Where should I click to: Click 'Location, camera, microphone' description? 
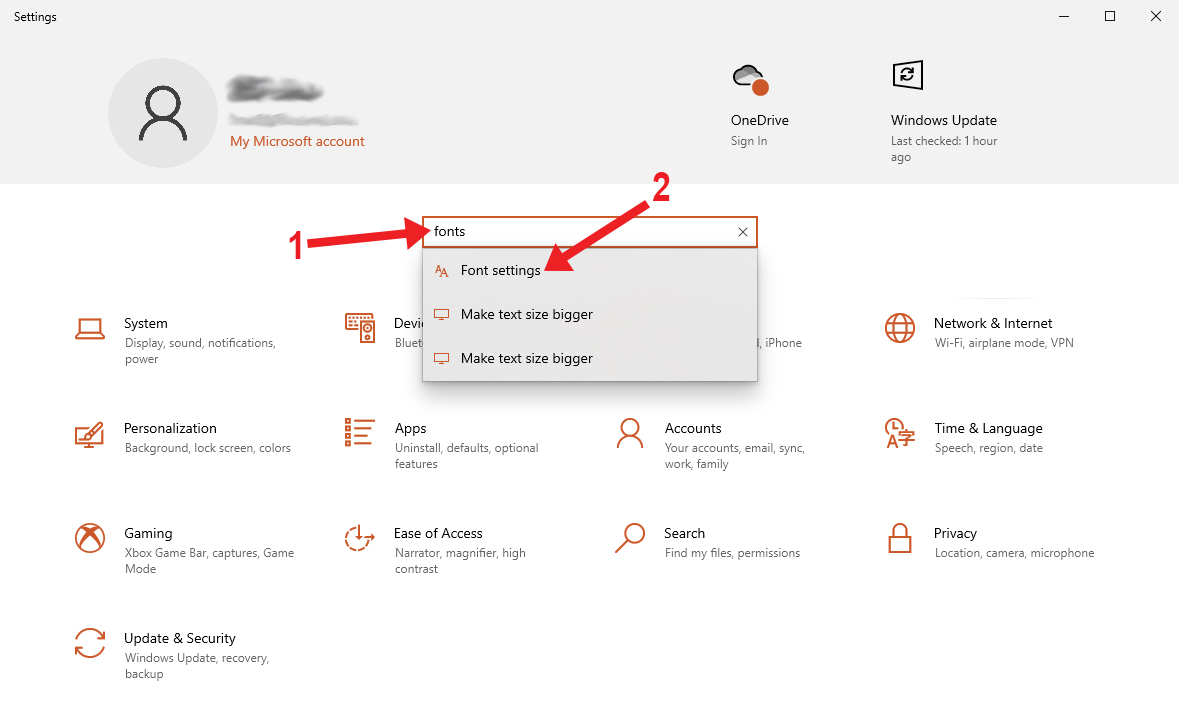[1014, 553]
